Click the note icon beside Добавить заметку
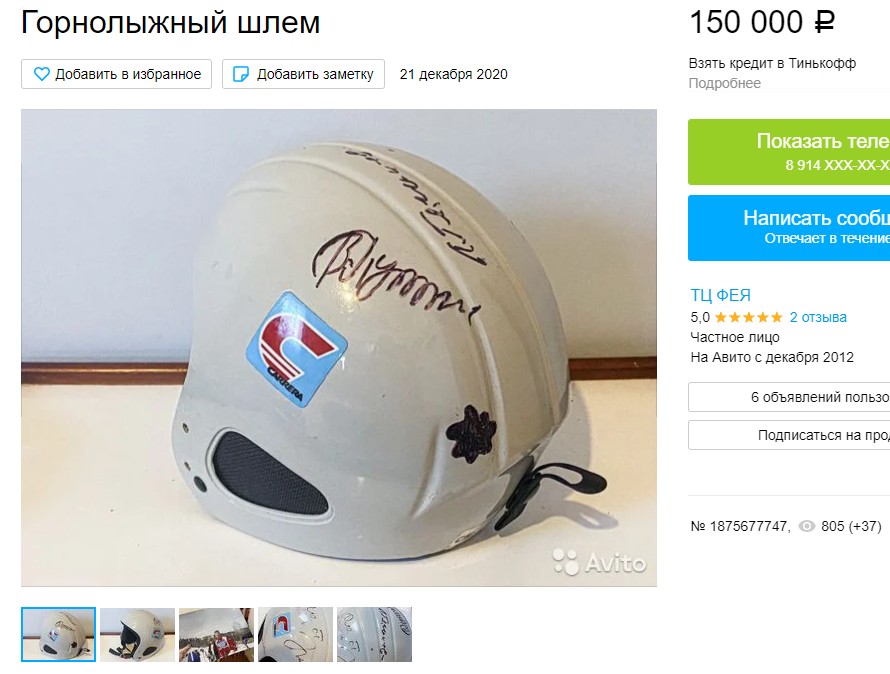890x674 pixels. [241, 74]
